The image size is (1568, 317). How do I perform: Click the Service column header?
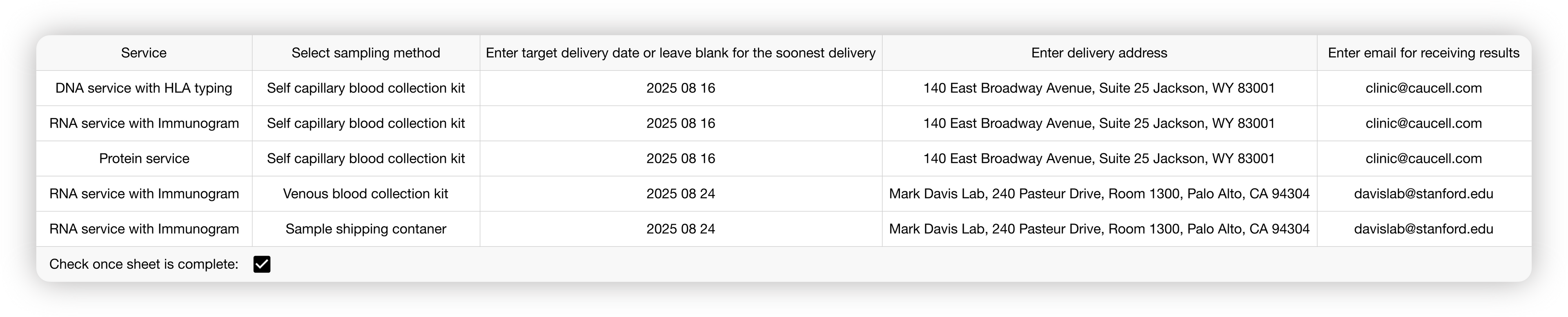point(144,53)
